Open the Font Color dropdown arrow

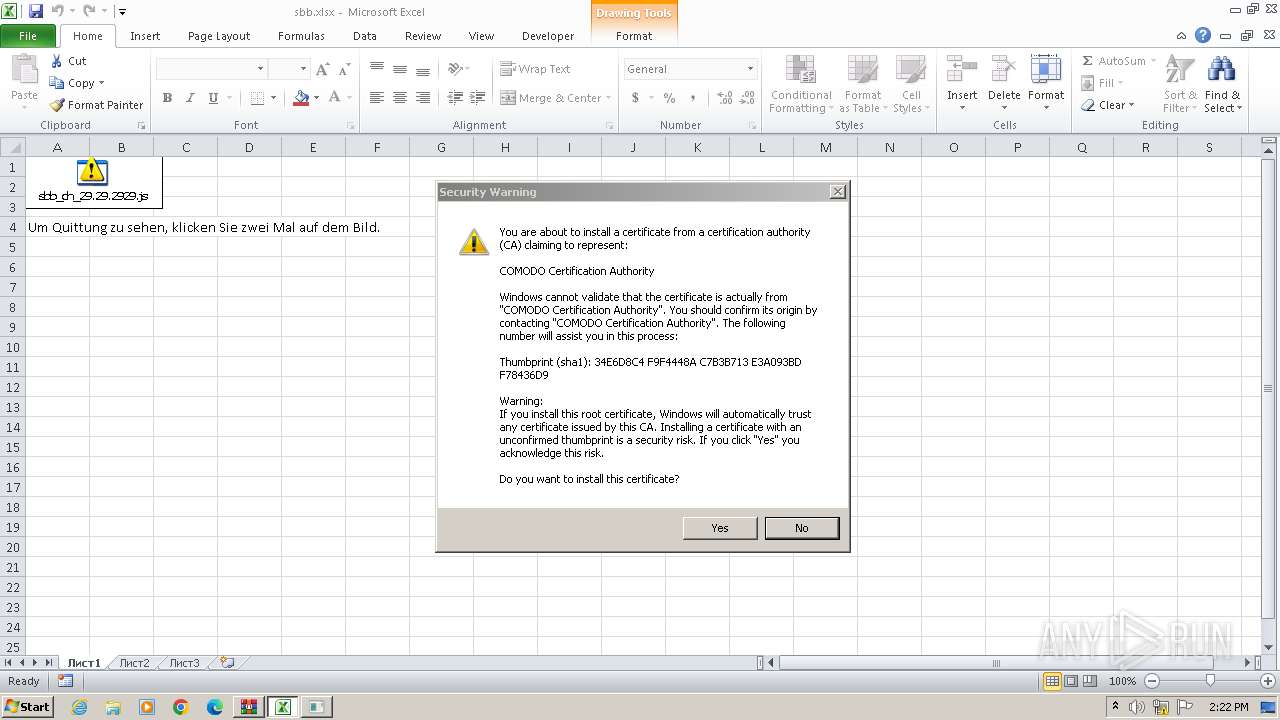tap(349, 98)
